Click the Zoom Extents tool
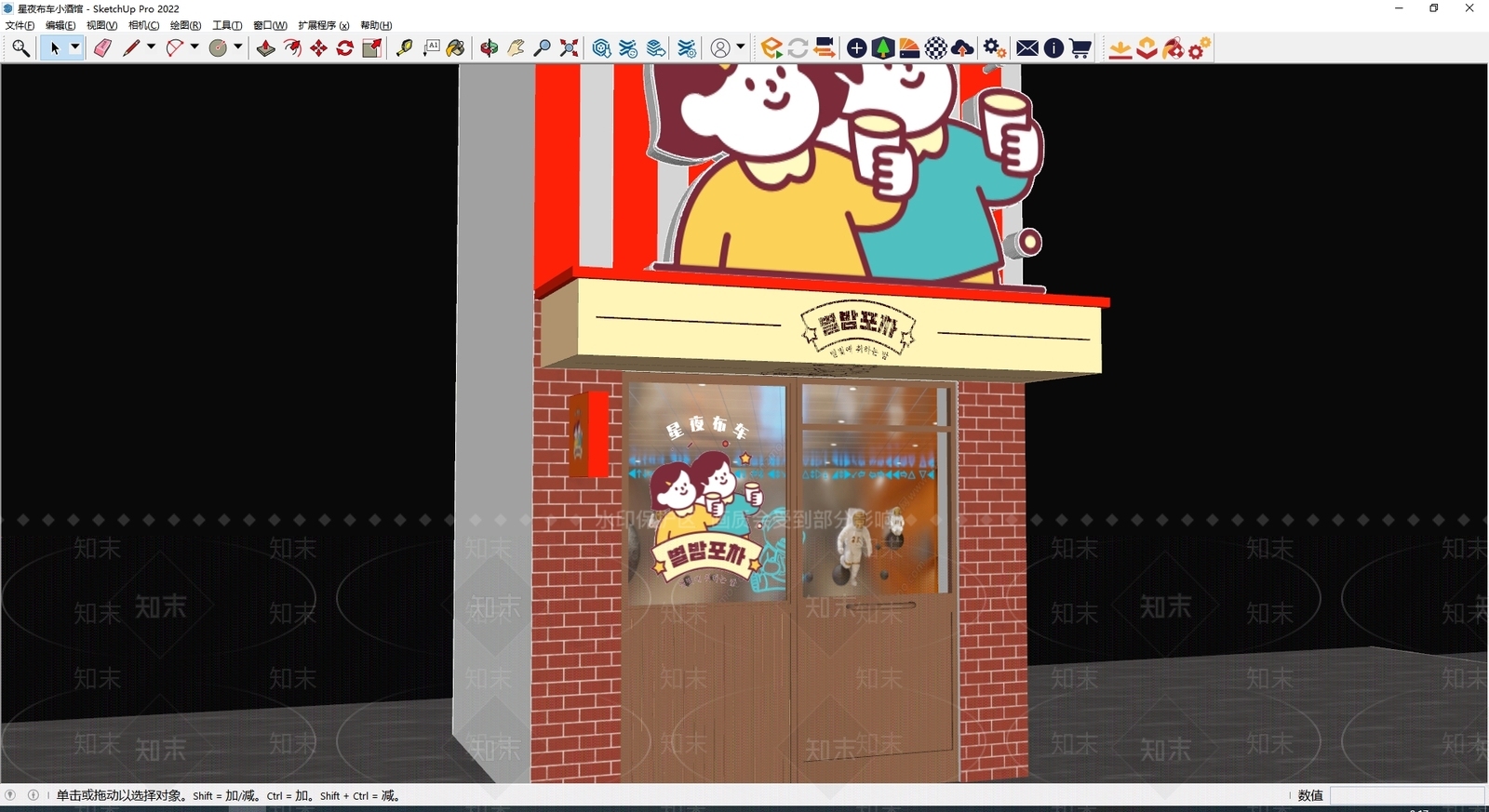The image size is (1489, 812). click(569, 48)
